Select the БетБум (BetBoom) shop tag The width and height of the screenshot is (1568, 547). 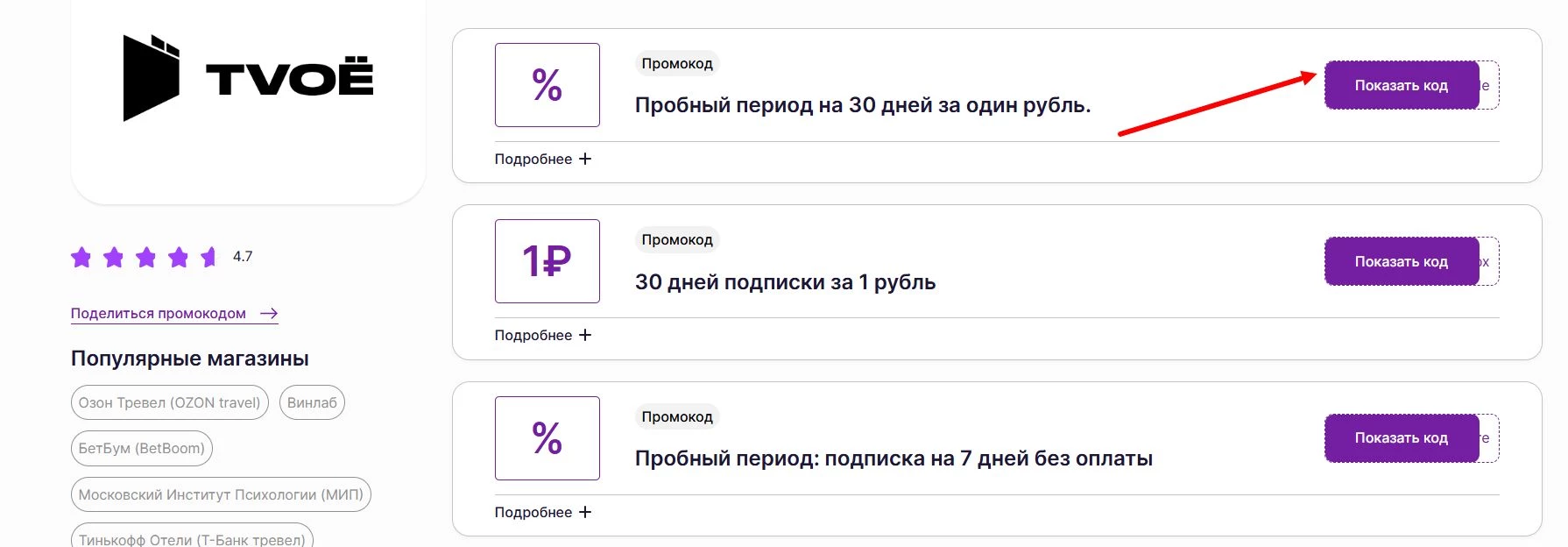pos(141,448)
